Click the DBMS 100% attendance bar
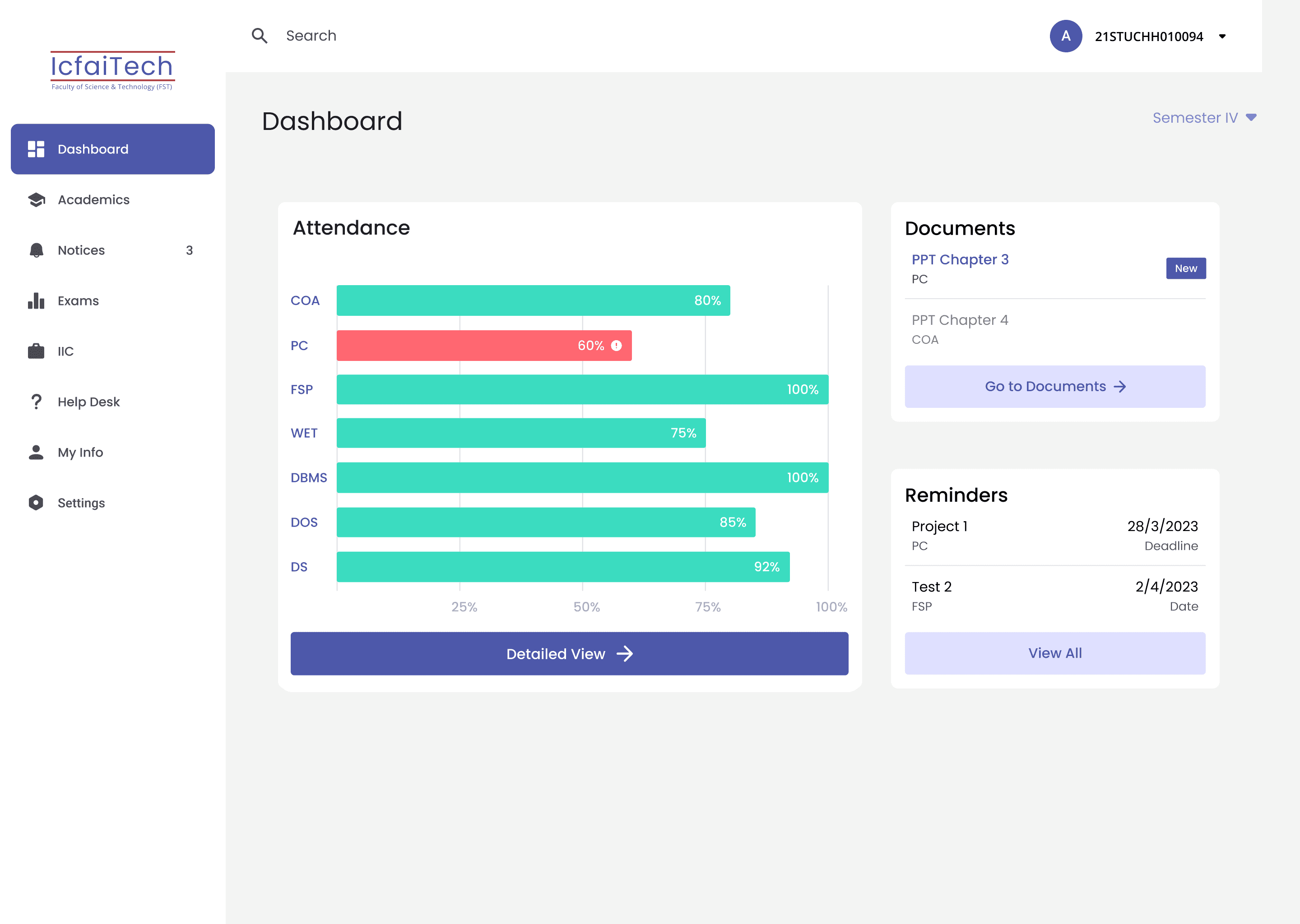The image size is (1300, 924). (582, 477)
